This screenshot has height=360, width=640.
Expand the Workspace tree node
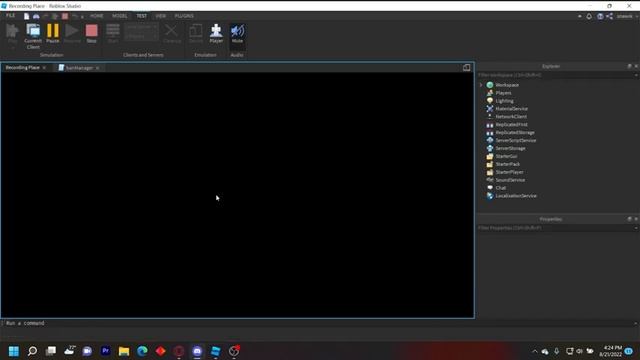[x=481, y=85]
